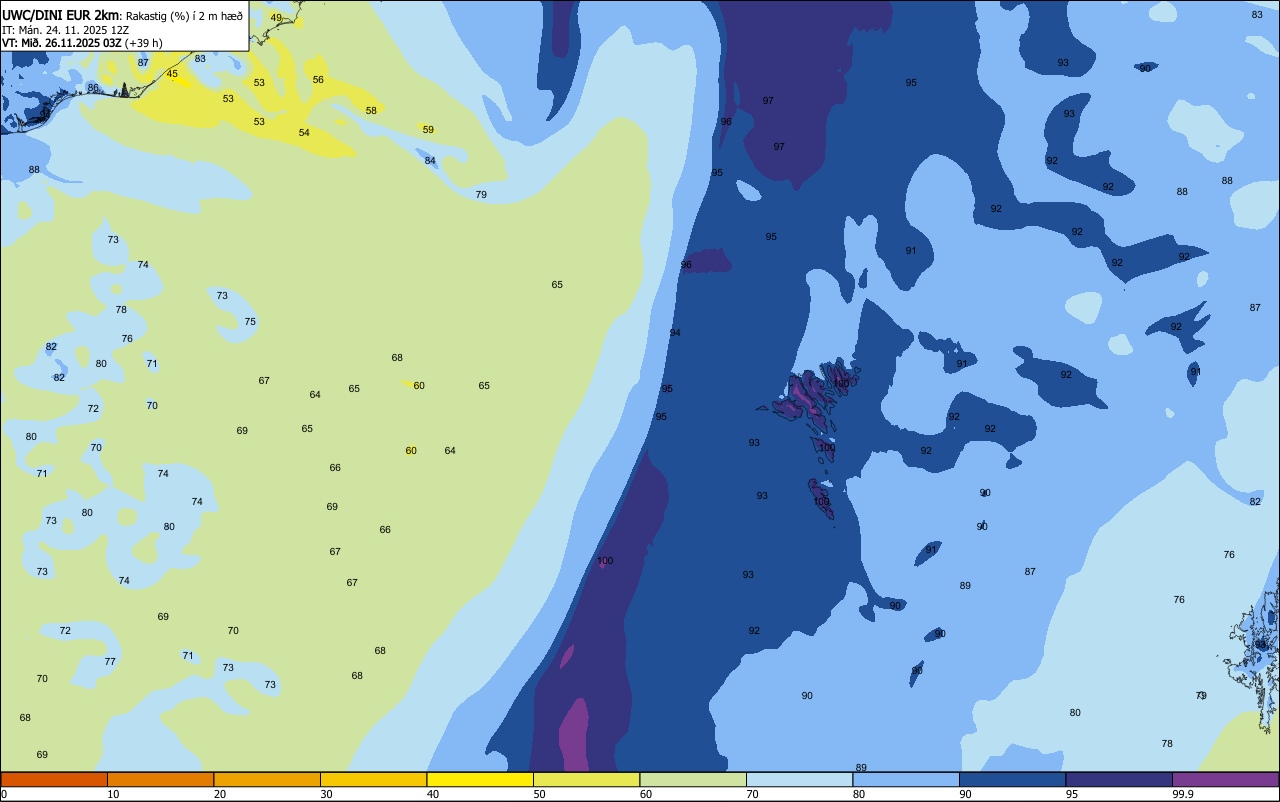Select the 90–95 dark blue legend swatch
Image resolution: width=1280 pixels, height=802 pixels.
click(x=1012, y=779)
